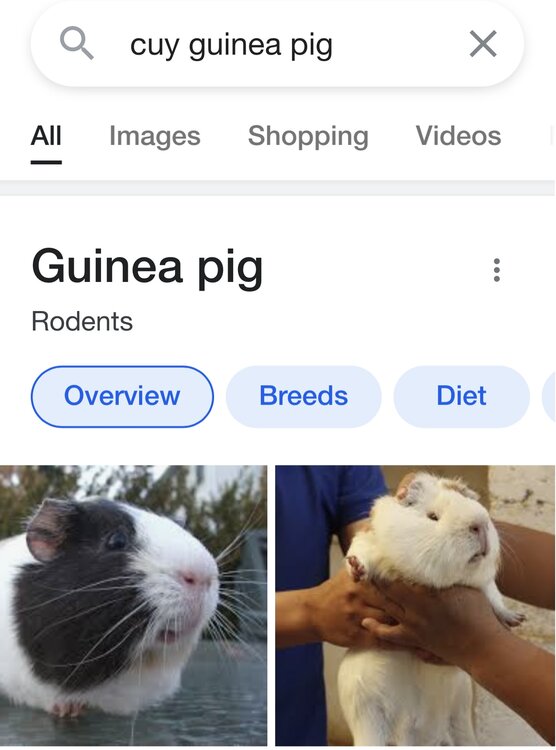
Task: Focus the 'cuy guinea pig' search field
Action: (277, 44)
